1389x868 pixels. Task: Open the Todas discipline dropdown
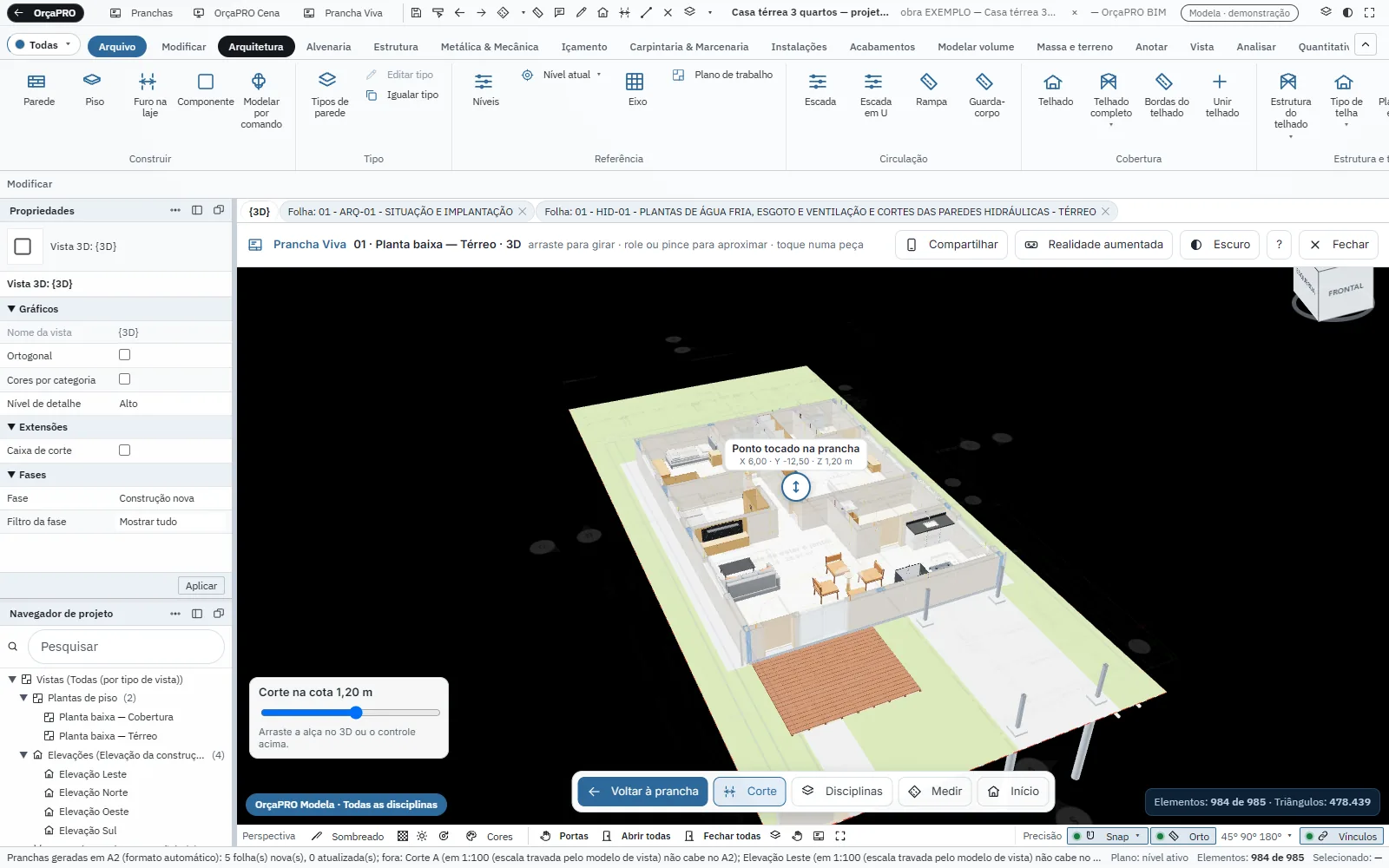tap(43, 44)
